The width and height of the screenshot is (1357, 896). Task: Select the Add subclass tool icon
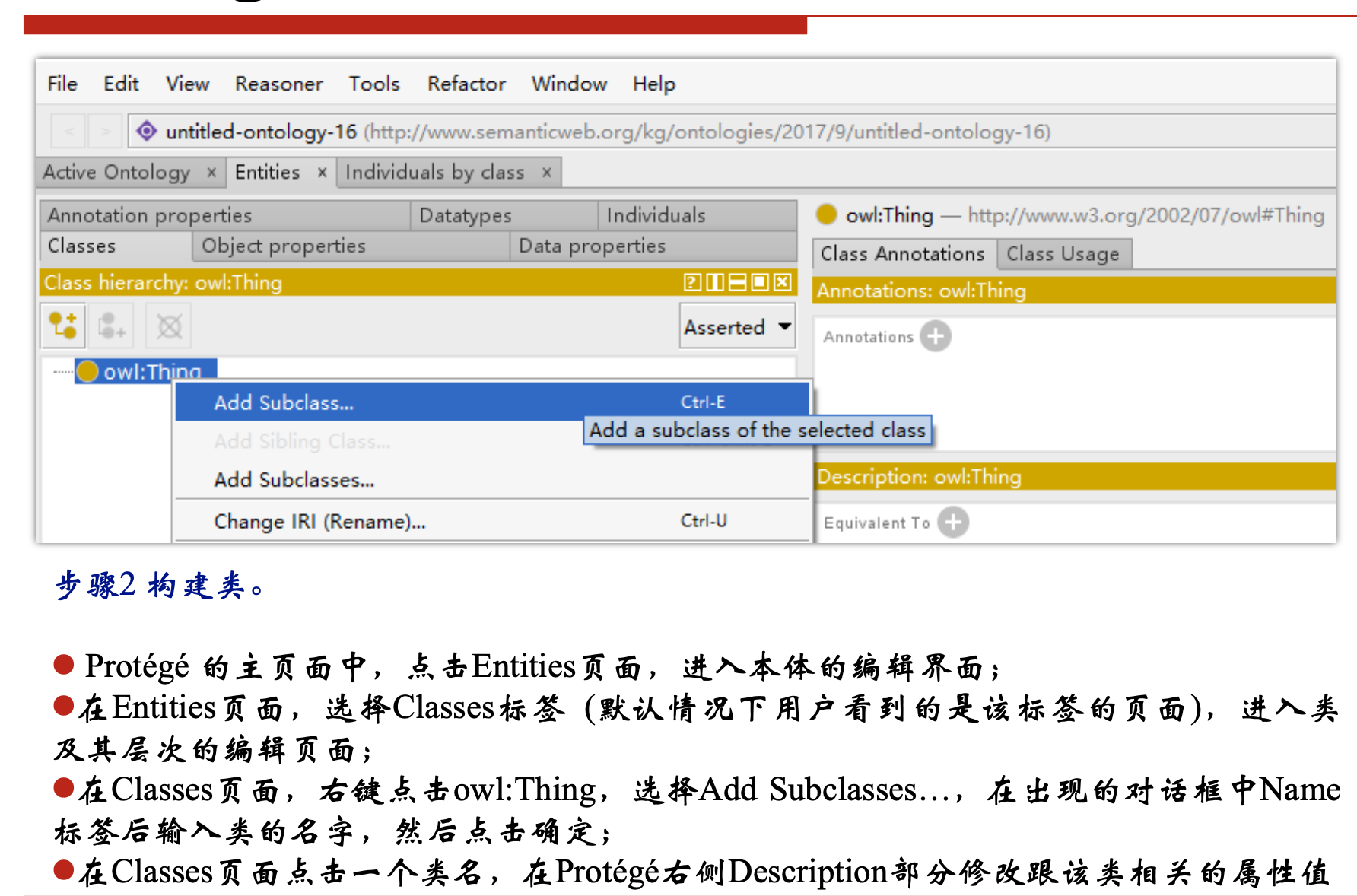point(62,326)
